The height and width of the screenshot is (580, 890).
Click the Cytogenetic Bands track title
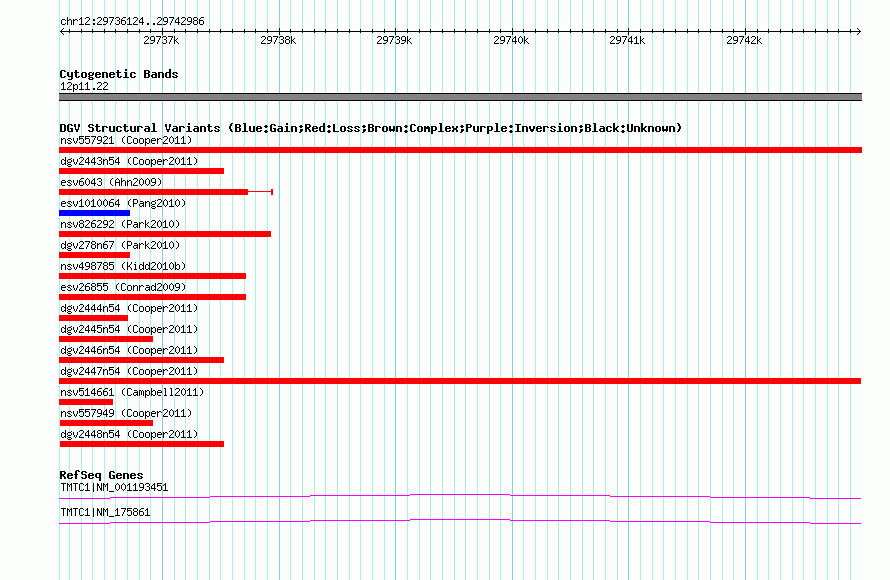point(119,74)
